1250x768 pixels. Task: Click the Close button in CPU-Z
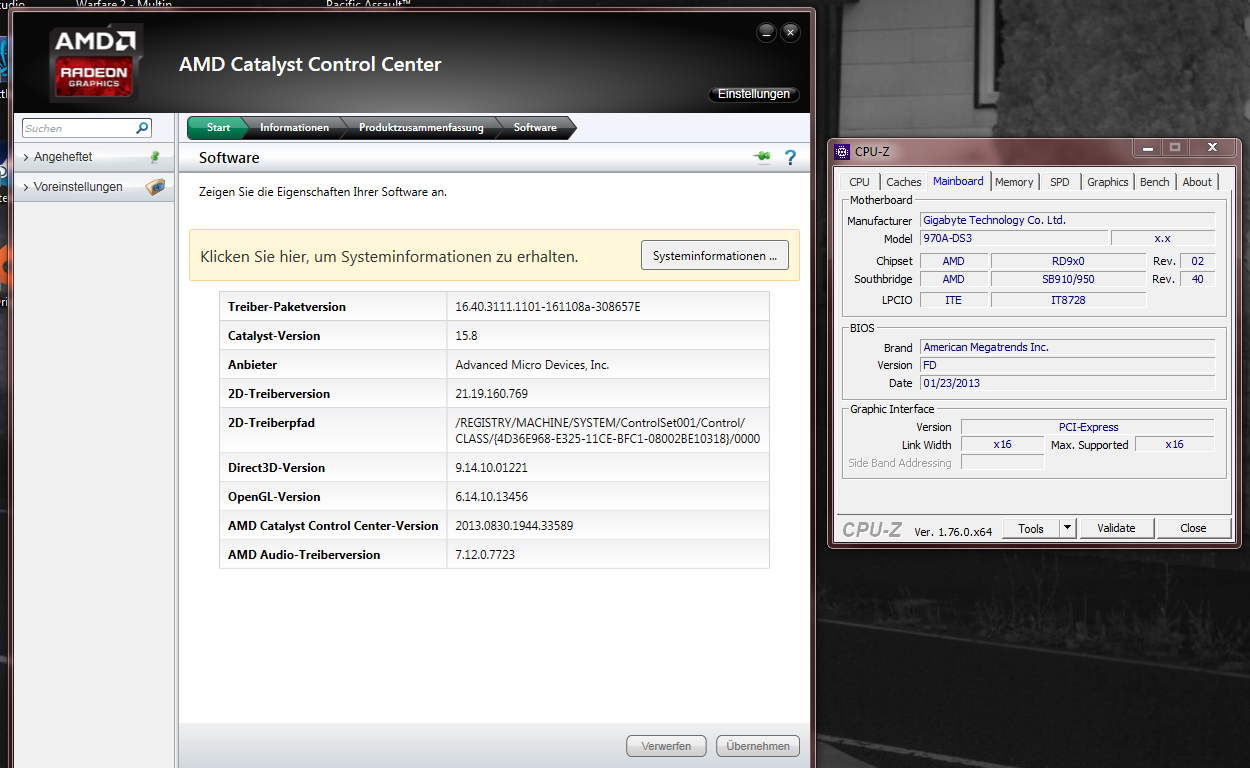1193,528
